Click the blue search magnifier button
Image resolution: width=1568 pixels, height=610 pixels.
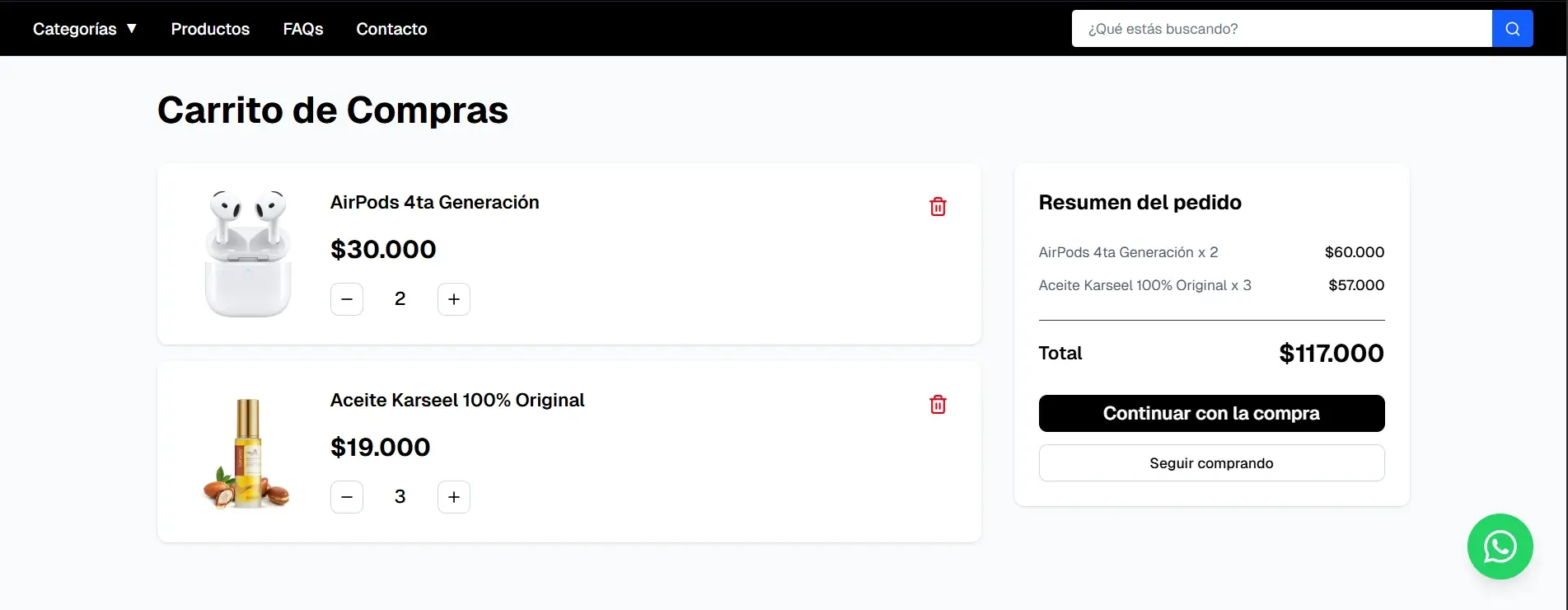pos(1512,29)
